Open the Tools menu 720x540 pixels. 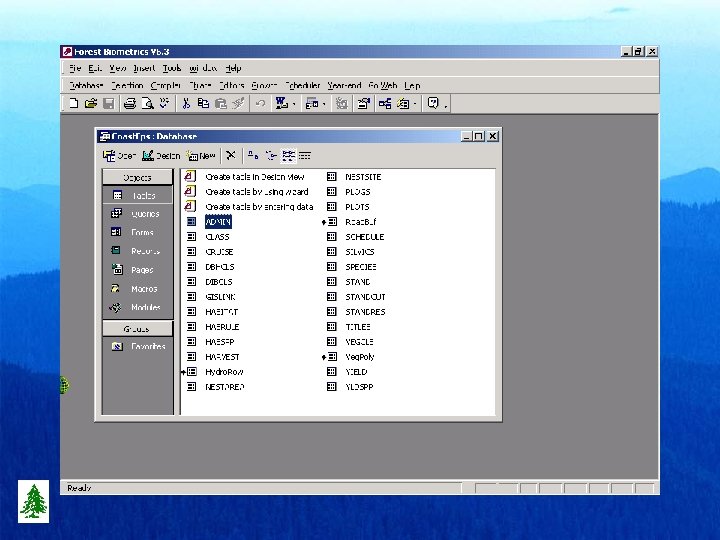pyautogui.click(x=172, y=68)
